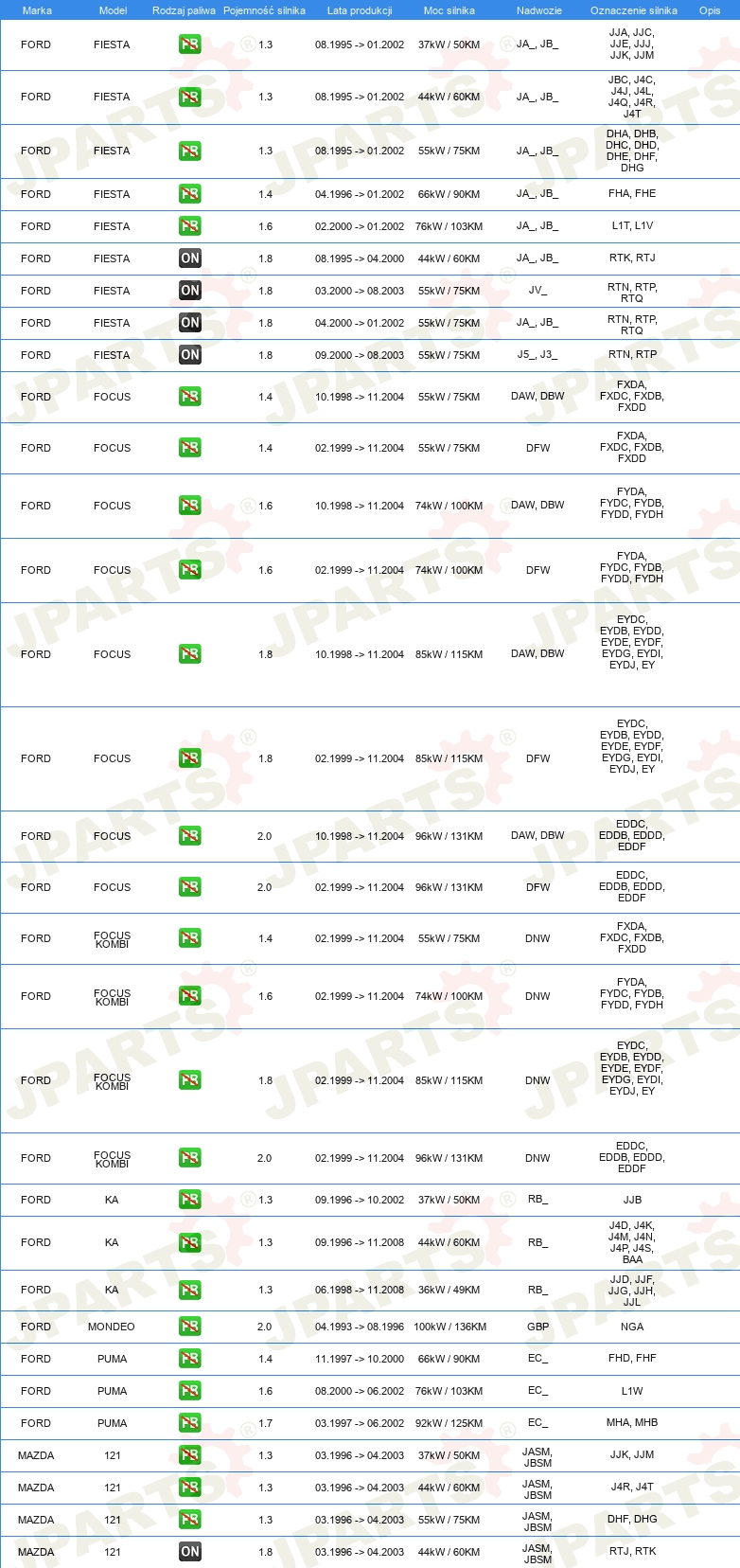Click the petrol icon for Focus 2.0 DFW
This screenshot has width=740, height=1568.
tap(190, 887)
